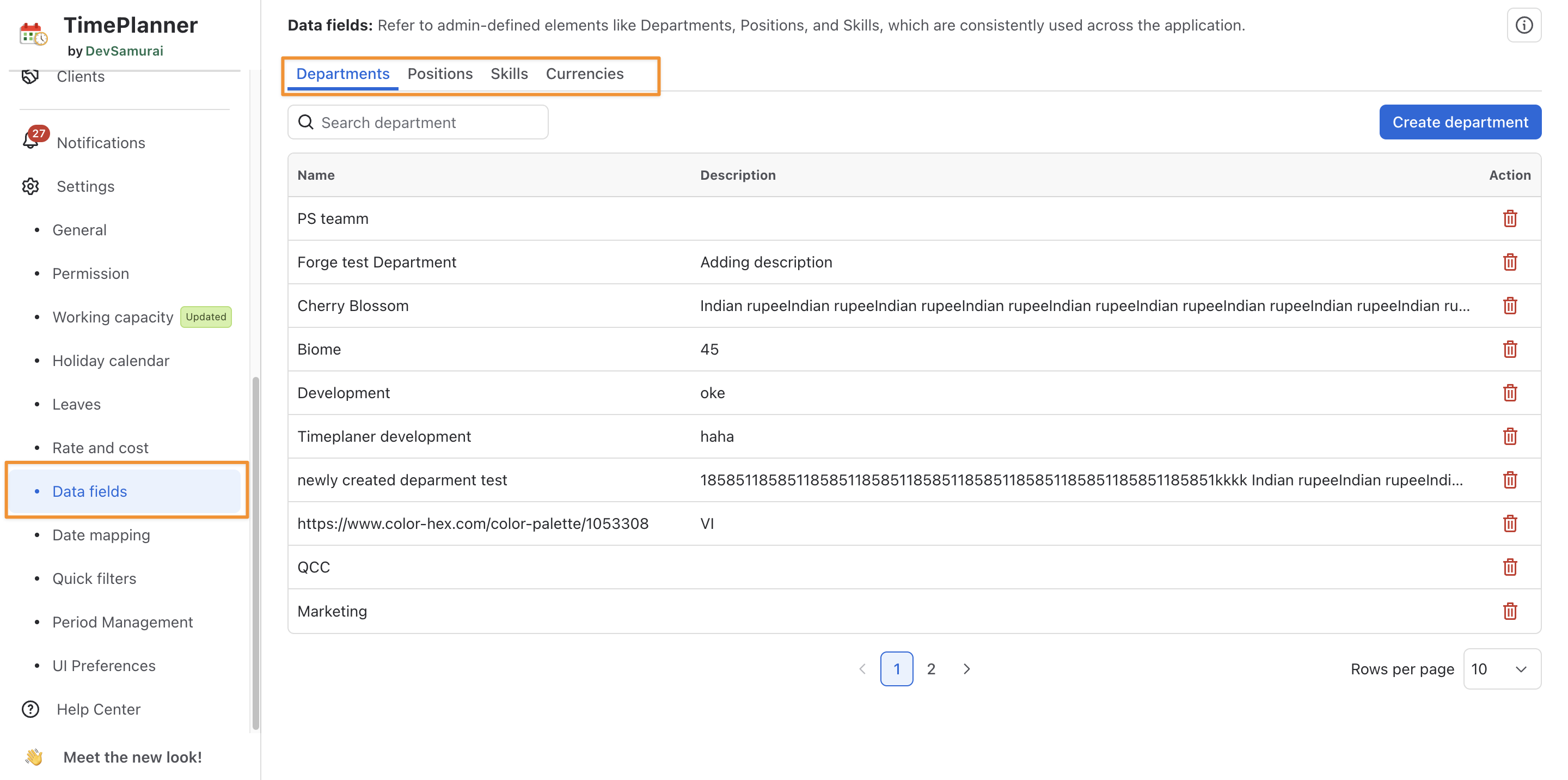The width and height of the screenshot is (1568, 780).
Task: Click the Description column header
Action: pos(738,175)
